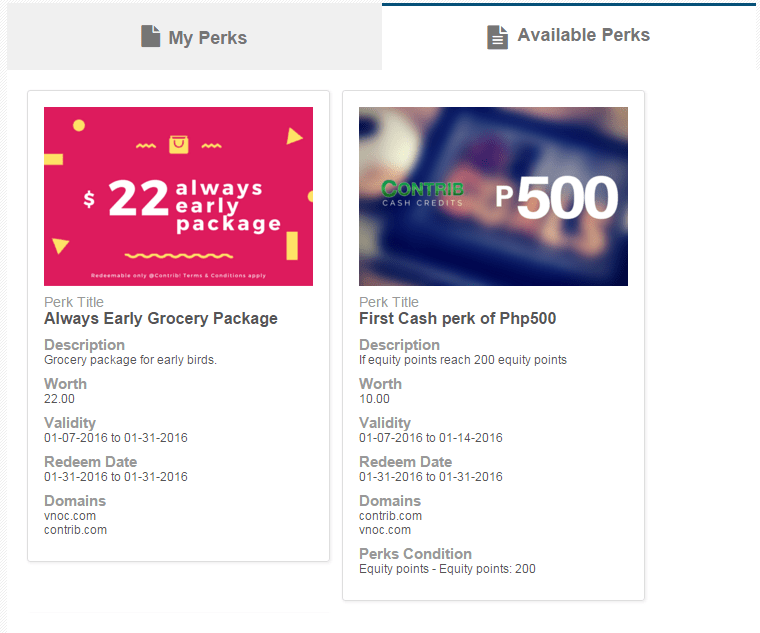760x633 pixels.
Task: Click the shopping bag icon on pink banner
Action: 178,144
